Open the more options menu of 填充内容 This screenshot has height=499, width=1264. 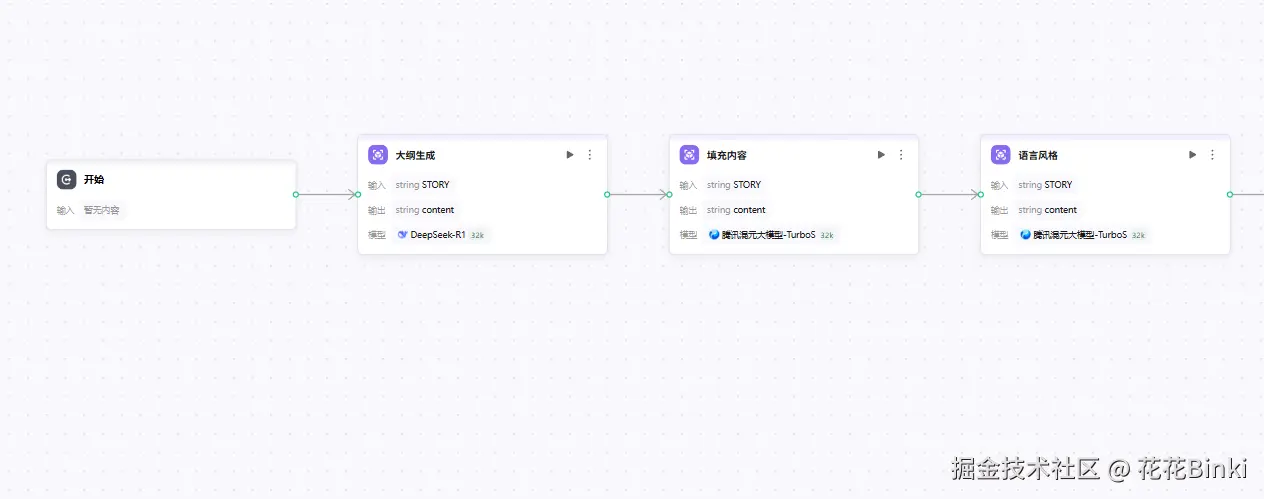click(901, 155)
